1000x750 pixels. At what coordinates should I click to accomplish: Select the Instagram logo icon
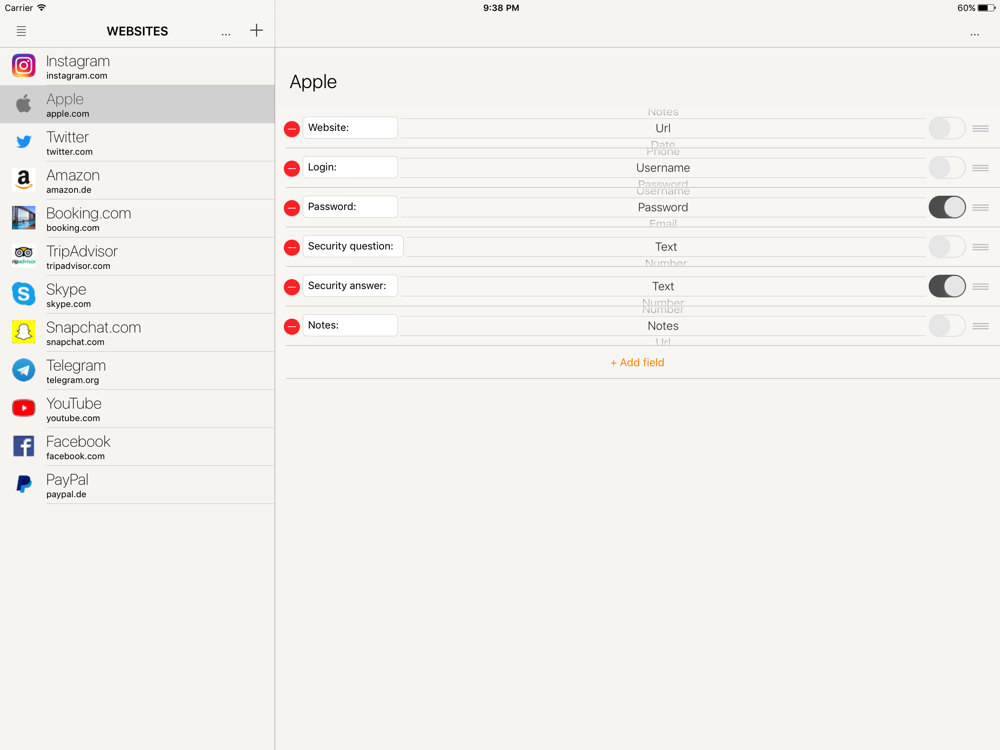(x=24, y=66)
